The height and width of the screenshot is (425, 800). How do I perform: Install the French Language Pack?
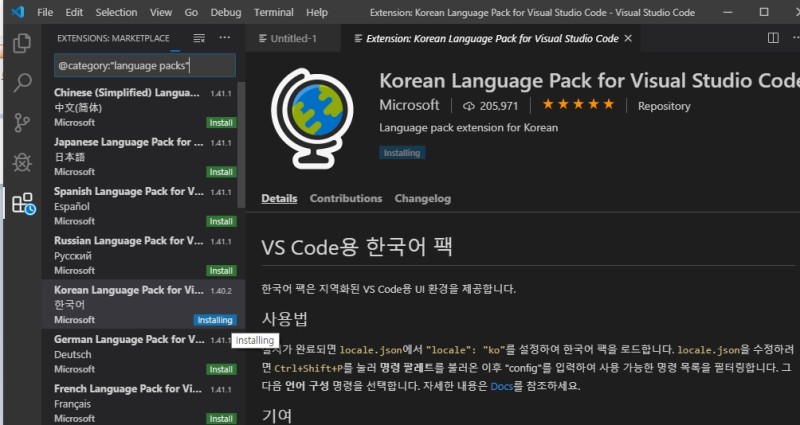pyautogui.click(x=221, y=419)
